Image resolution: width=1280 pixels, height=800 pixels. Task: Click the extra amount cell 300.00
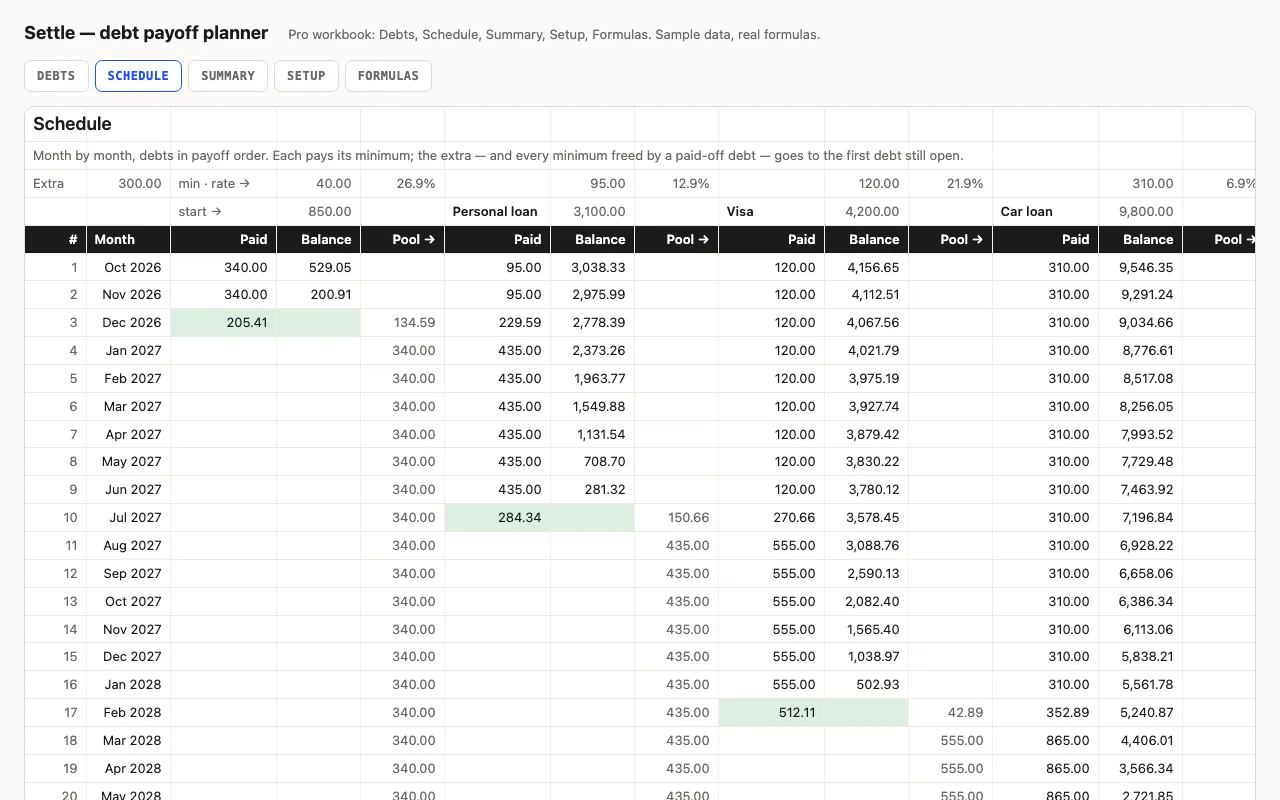coord(129,184)
